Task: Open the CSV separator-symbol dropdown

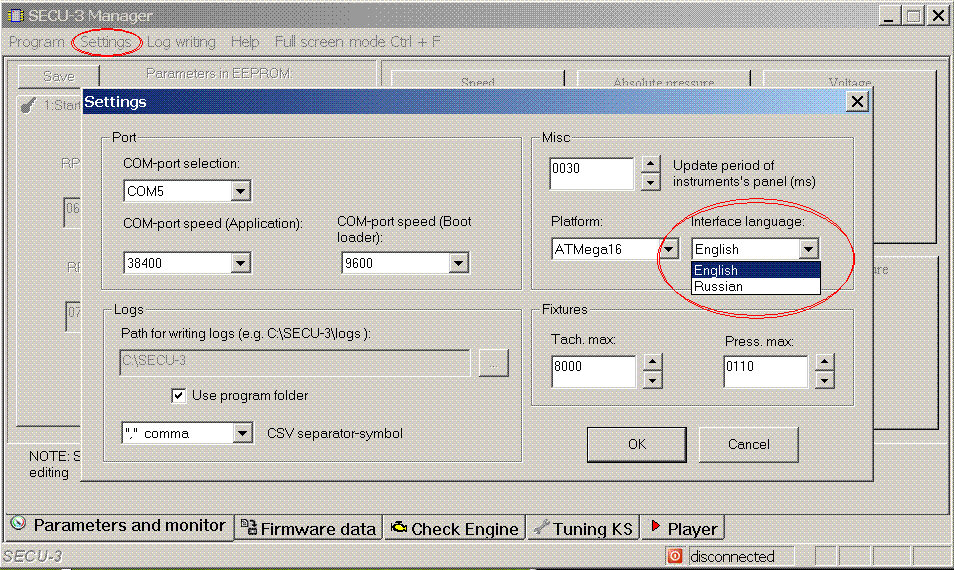Action: (241, 434)
